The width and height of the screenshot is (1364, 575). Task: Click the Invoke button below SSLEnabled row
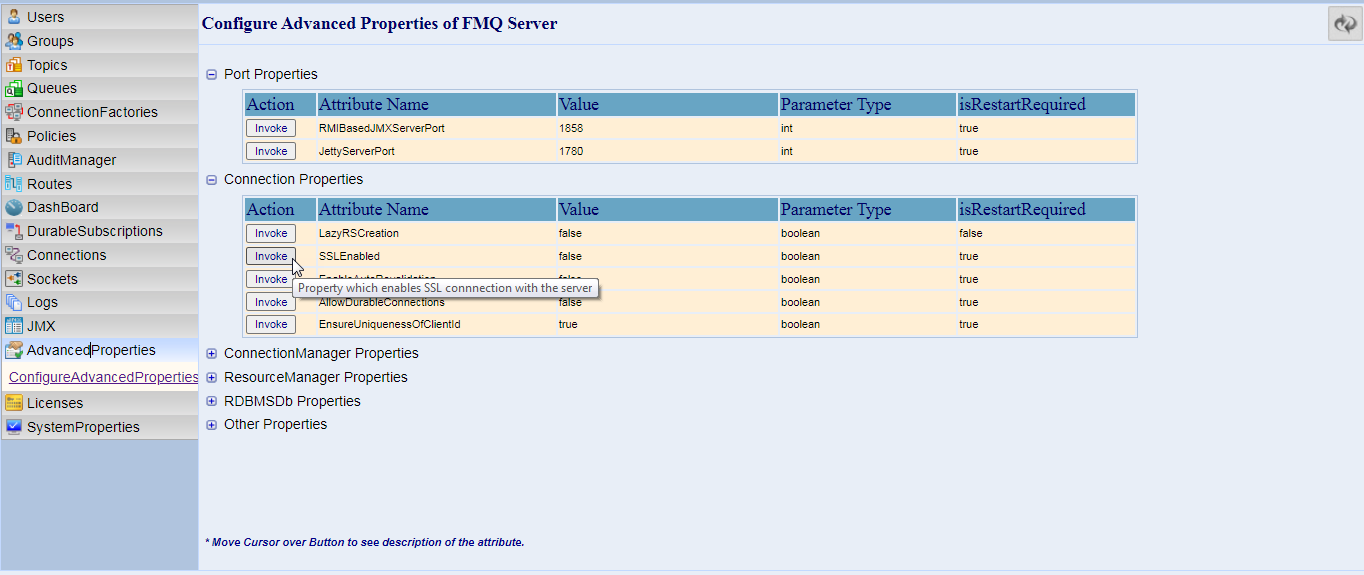(x=271, y=279)
